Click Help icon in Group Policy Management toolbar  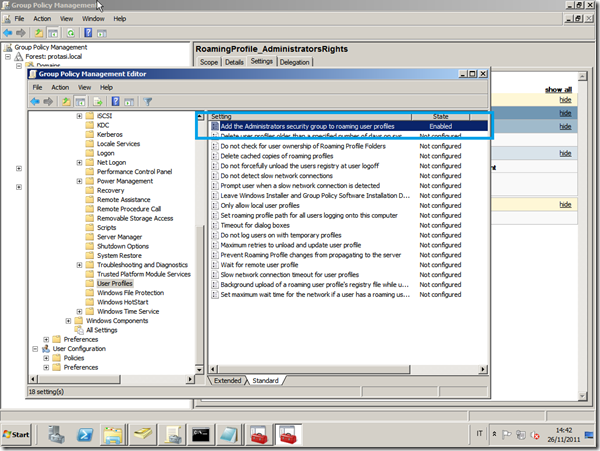pos(88,33)
